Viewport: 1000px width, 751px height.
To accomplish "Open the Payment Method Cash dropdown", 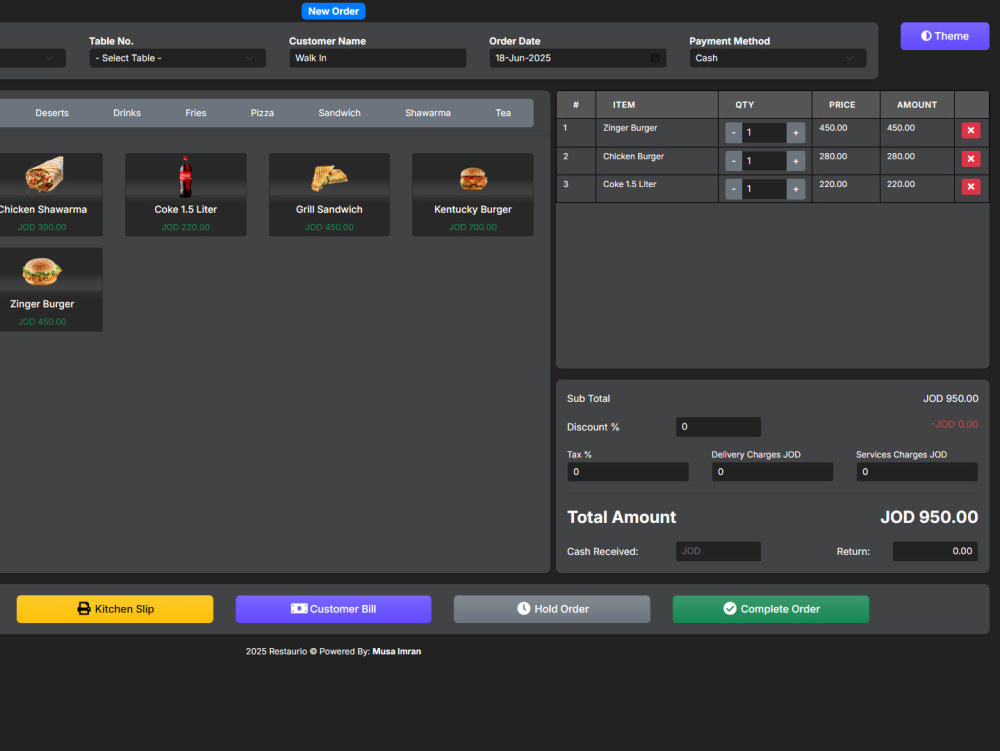I will click(777, 58).
